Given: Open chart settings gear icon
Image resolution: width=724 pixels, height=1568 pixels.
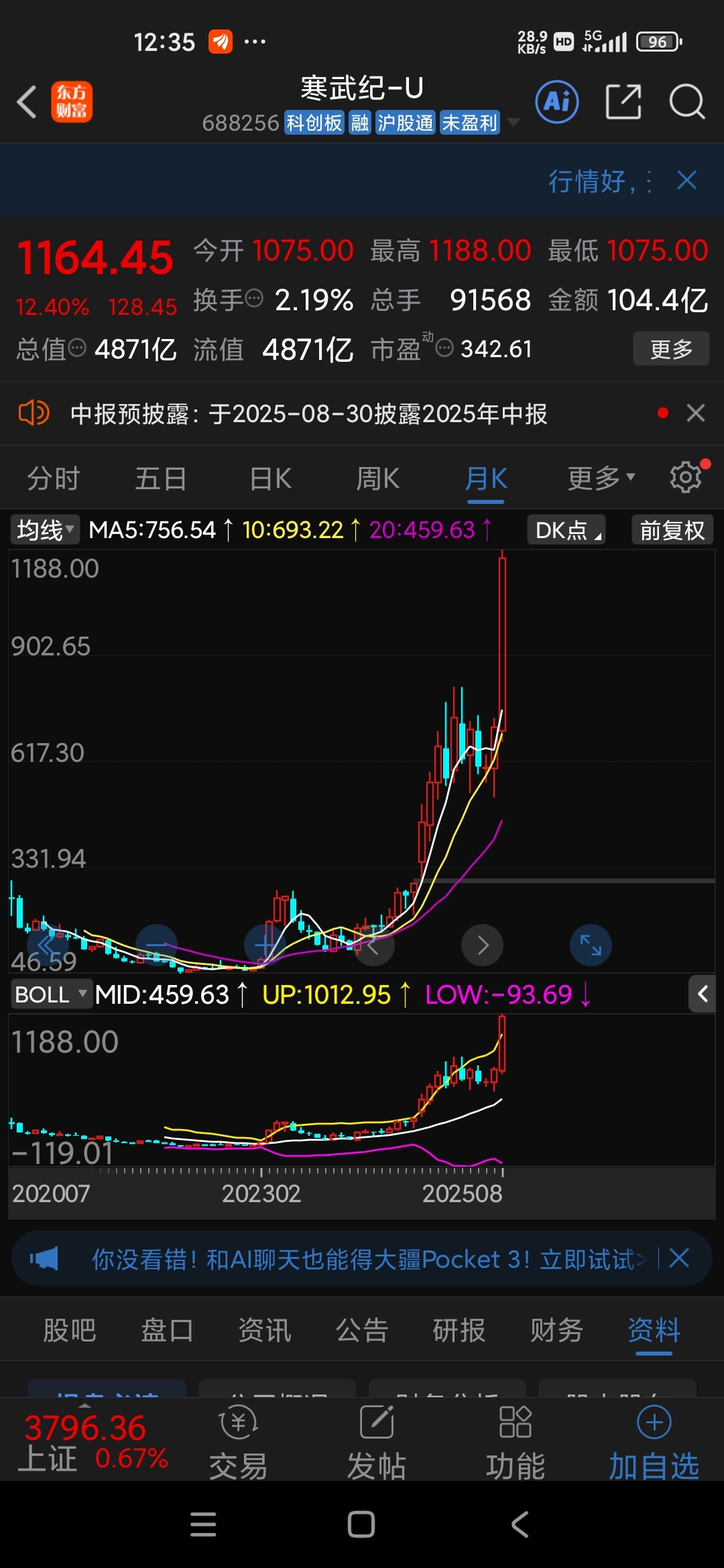Looking at the screenshot, I should click(686, 477).
